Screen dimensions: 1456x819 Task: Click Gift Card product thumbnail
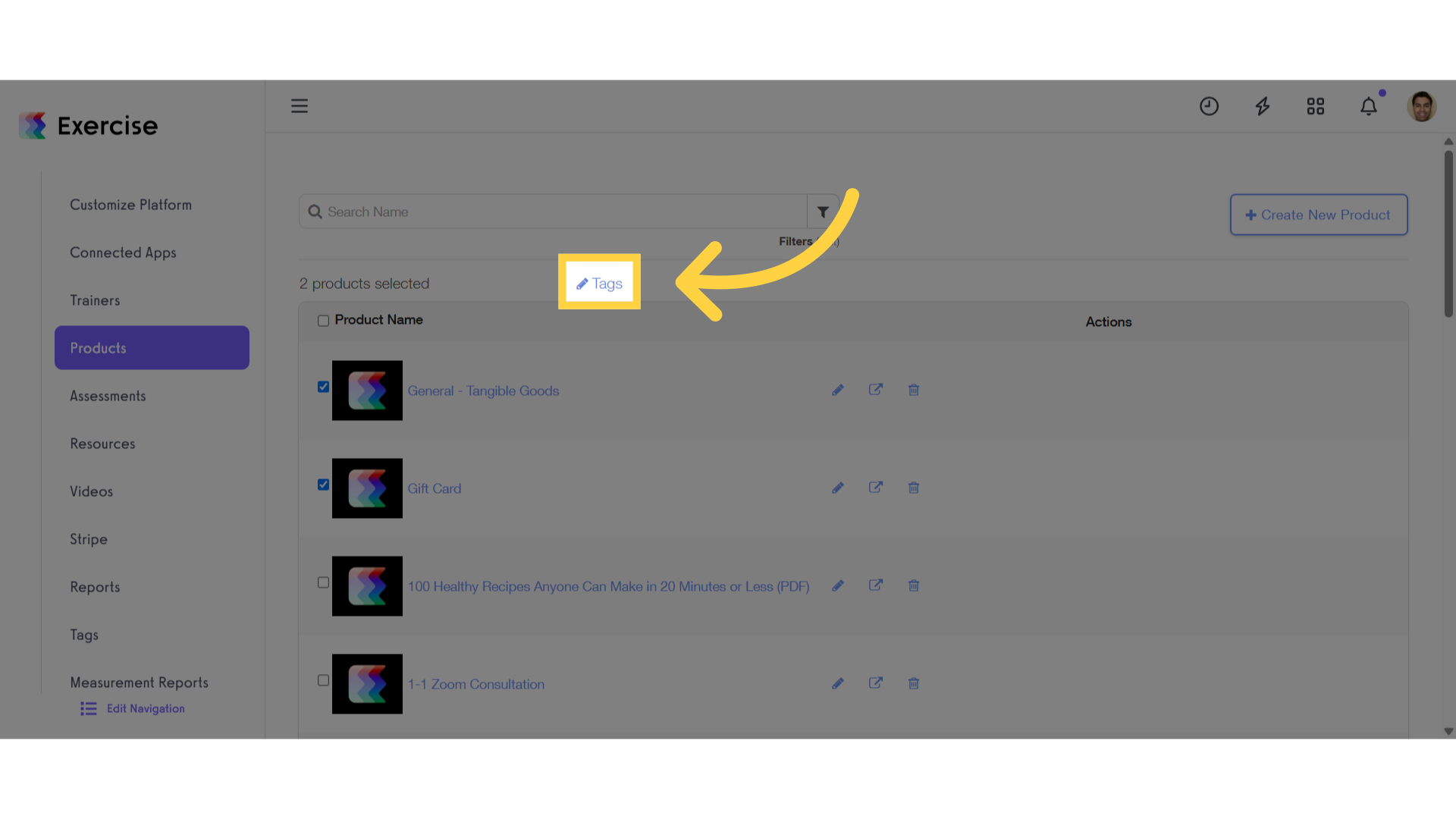[x=367, y=488]
